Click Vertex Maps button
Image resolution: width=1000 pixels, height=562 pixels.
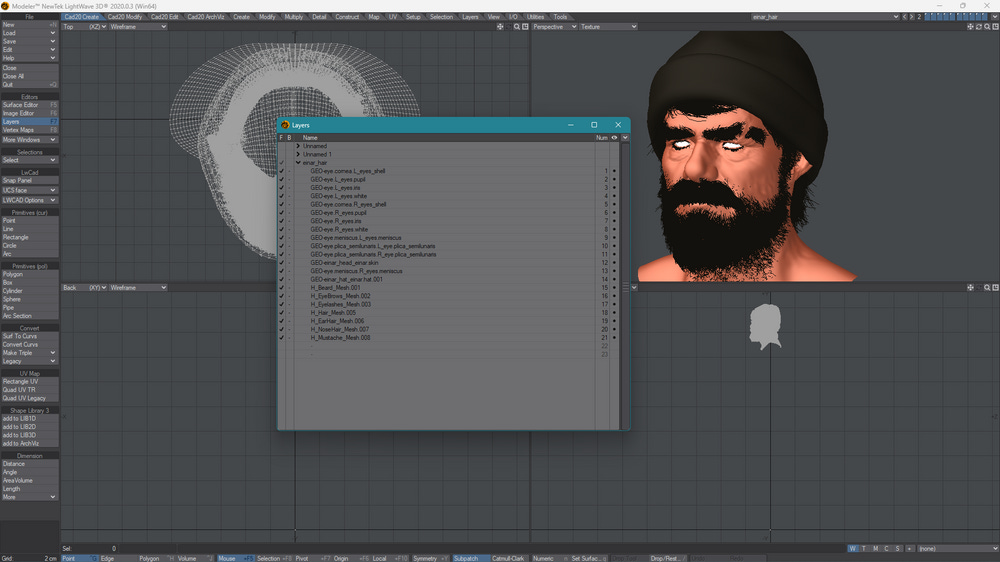click(x=29, y=129)
